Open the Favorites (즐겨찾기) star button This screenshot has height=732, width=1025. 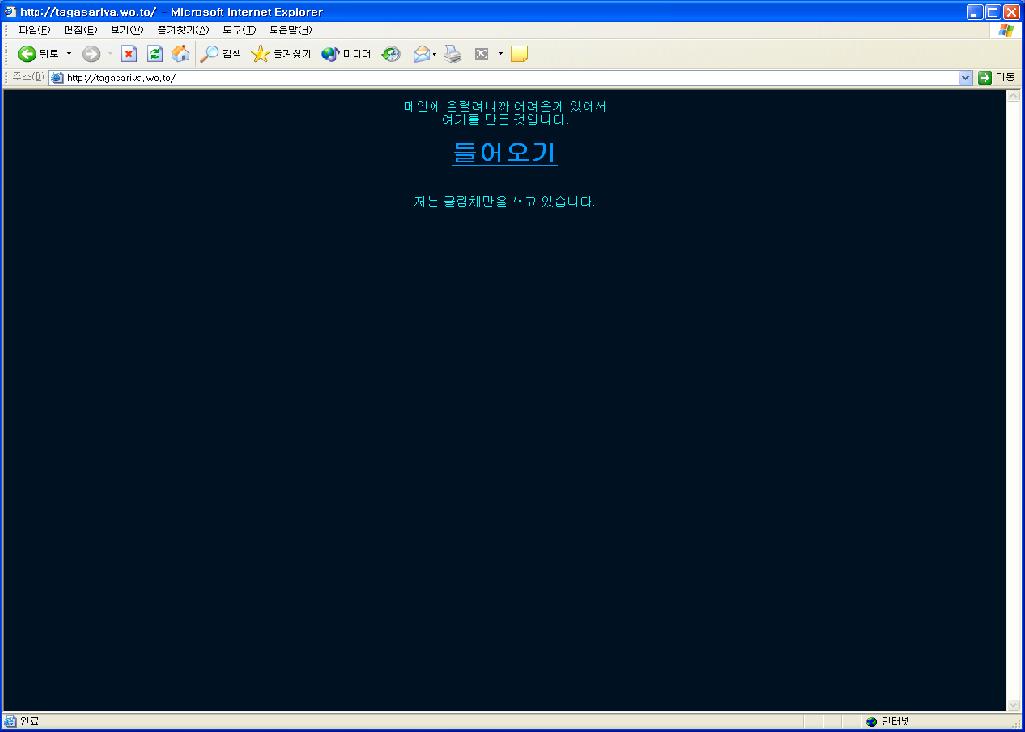(281, 54)
